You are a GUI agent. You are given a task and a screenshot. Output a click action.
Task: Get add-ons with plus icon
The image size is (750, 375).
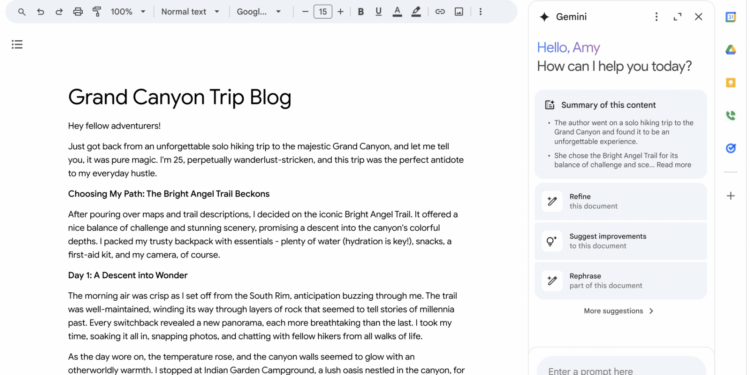point(730,196)
